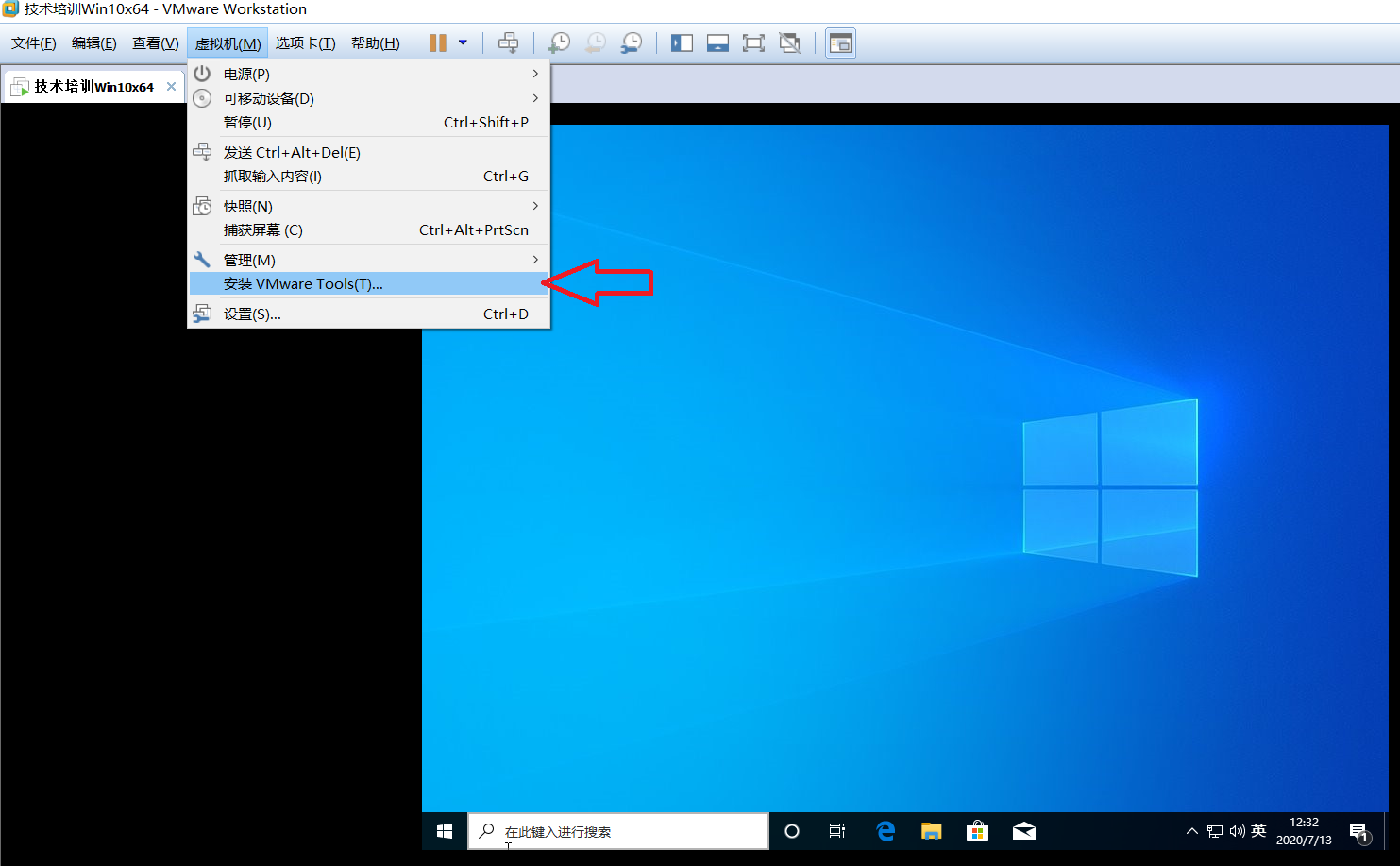Viewport: 1400px width, 866px height.
Task: Open the 帮助(H) menu
Action: 376,43
